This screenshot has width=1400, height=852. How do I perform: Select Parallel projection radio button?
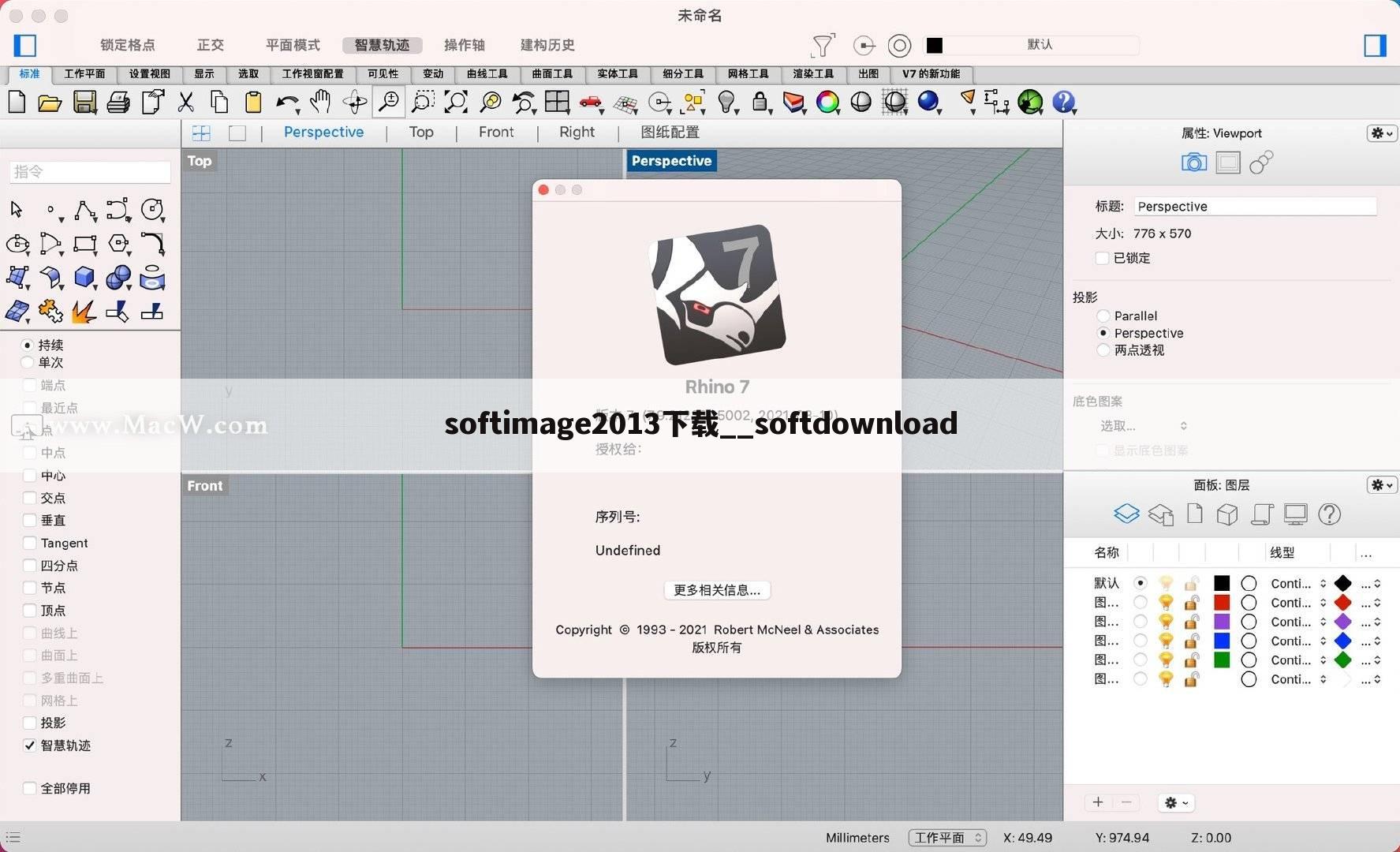click(1103, 316)
